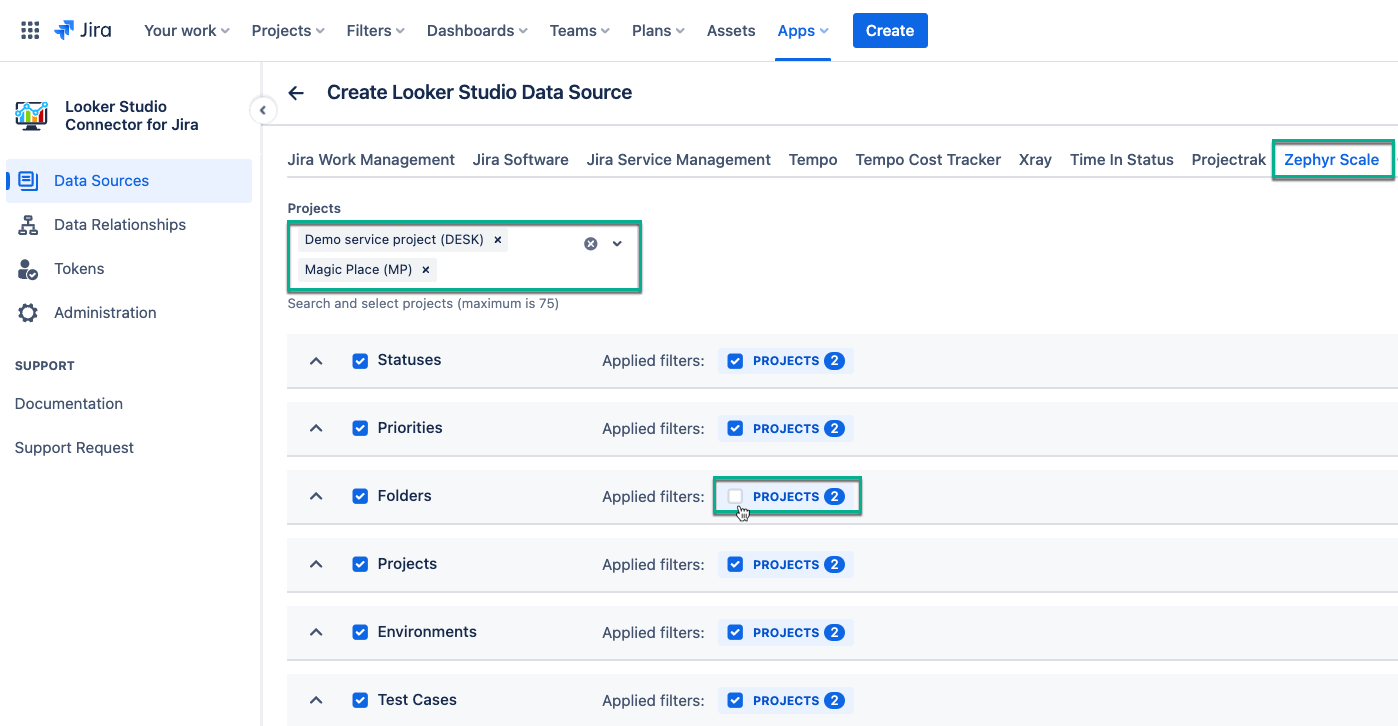Open the Administration gear item

click(x=105, y=313)
